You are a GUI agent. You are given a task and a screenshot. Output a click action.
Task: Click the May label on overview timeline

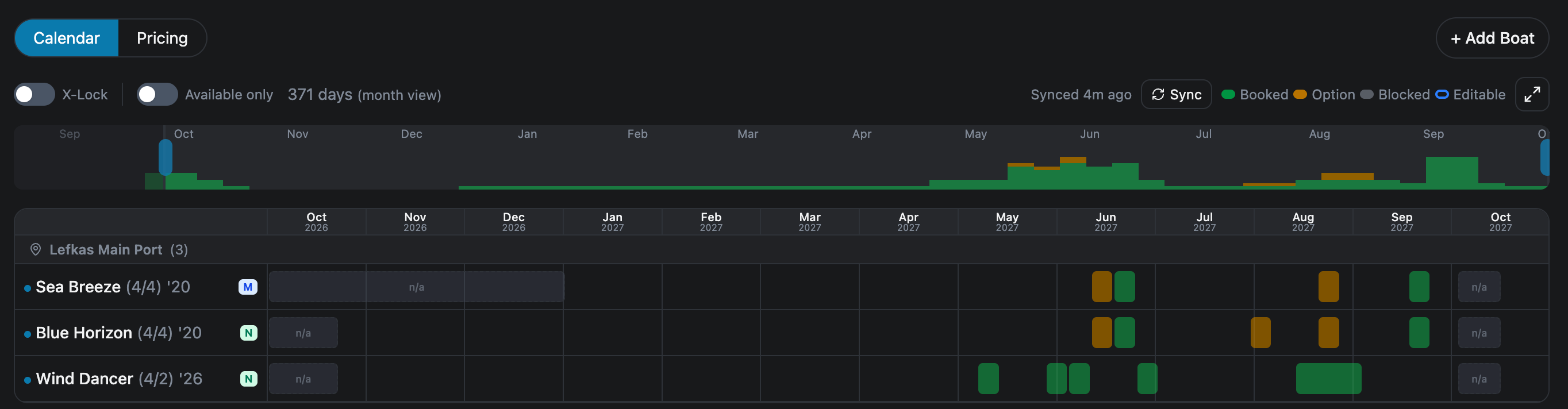976,134
